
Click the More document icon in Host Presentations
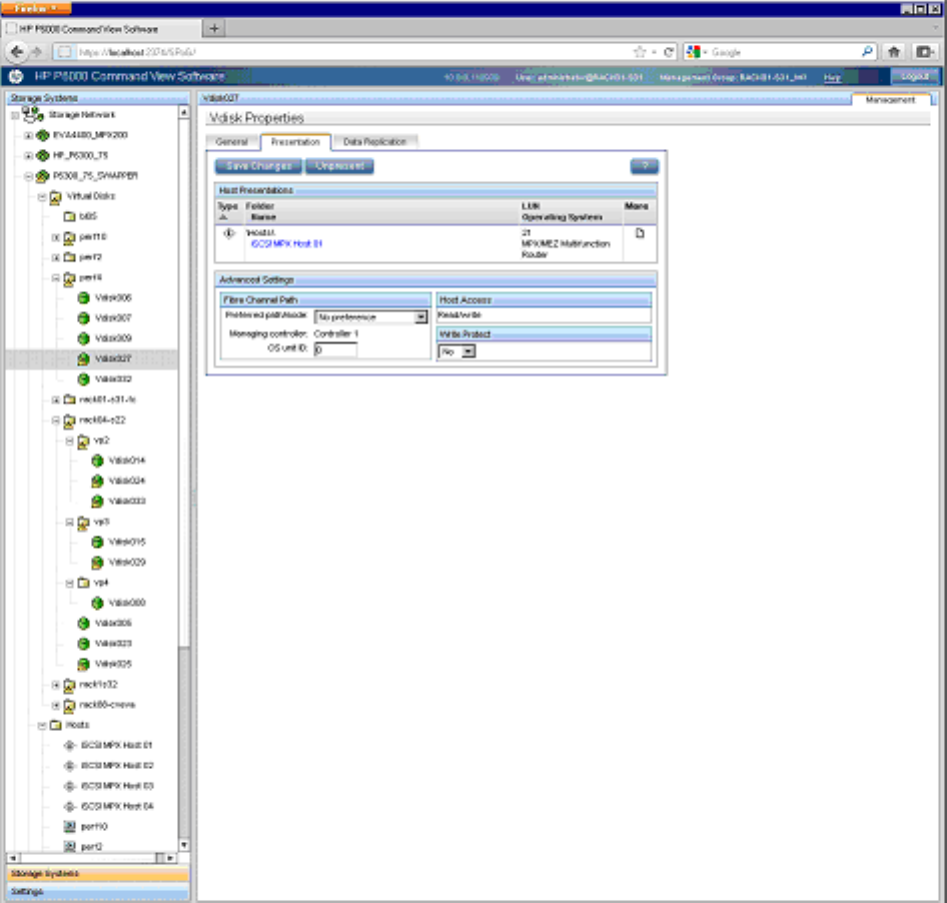coord(640,233)
